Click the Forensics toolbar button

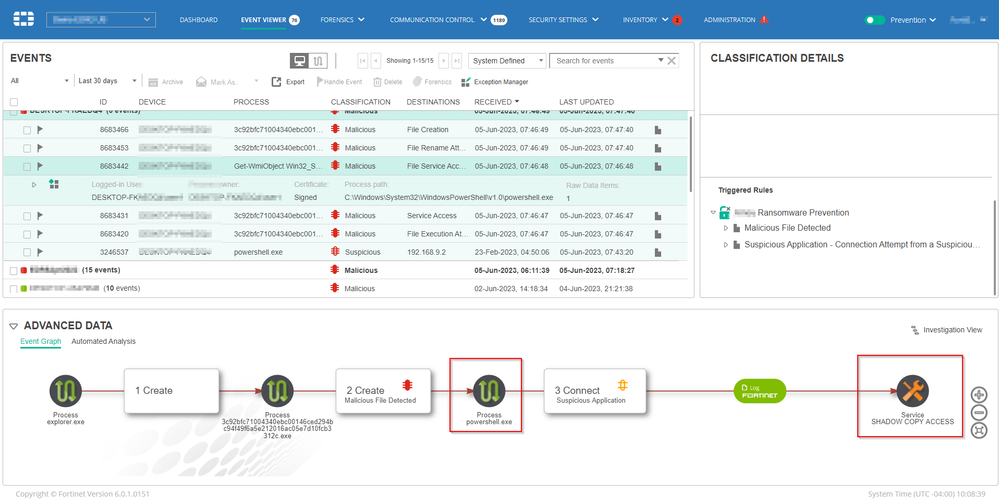point(433,82)
